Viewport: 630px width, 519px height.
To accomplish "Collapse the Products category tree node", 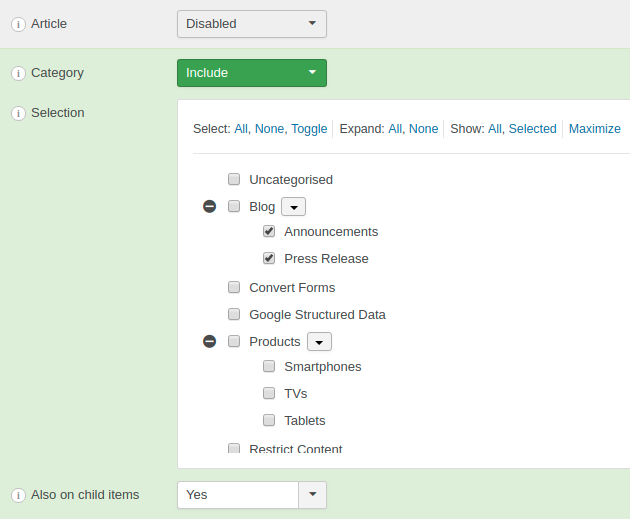I will pyautogui.click(x=210, y=342).
